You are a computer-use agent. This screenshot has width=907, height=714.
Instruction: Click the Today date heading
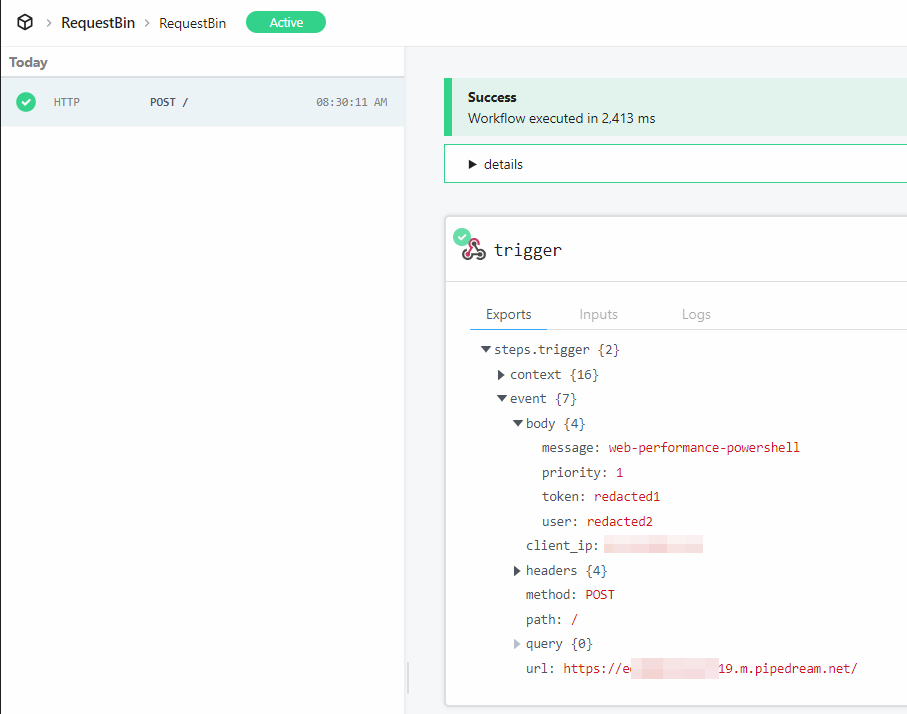28,62
